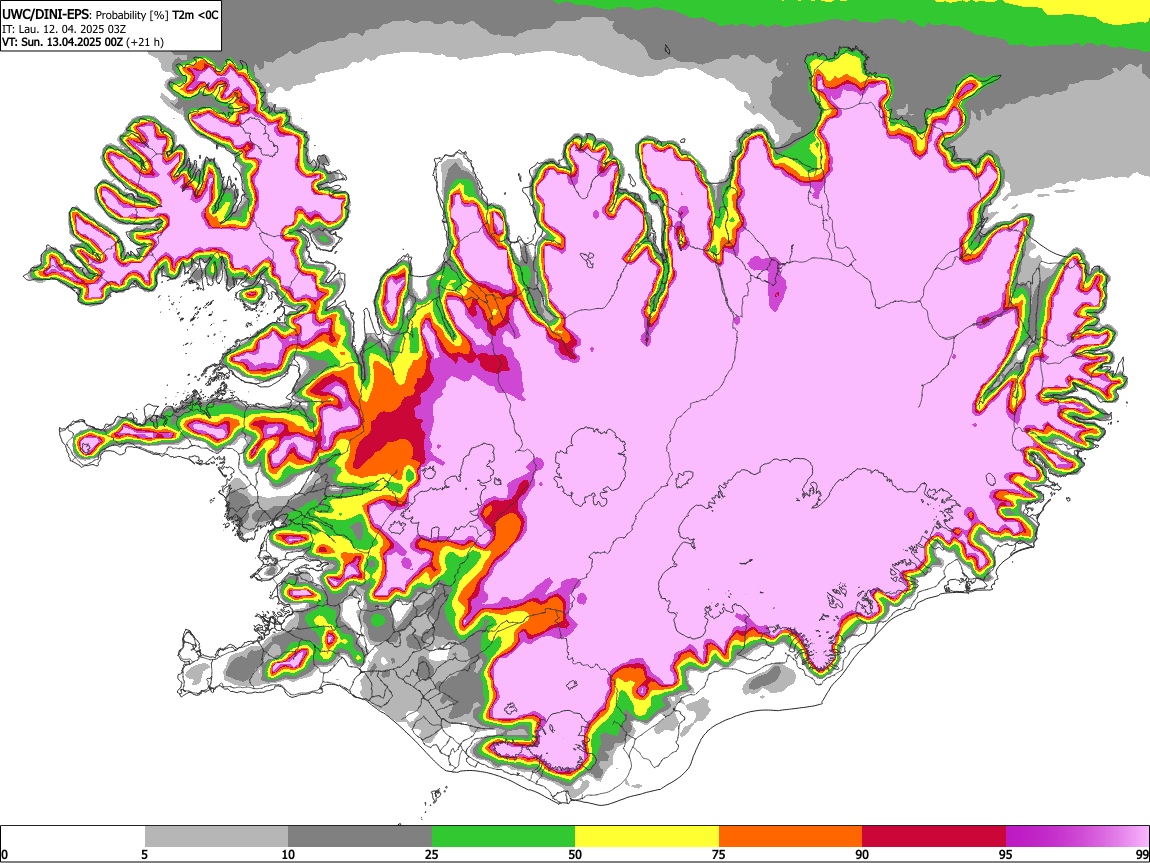Click the legend label '25'
The width and height of the screenshot is (1150, 863).
(432, 854)
